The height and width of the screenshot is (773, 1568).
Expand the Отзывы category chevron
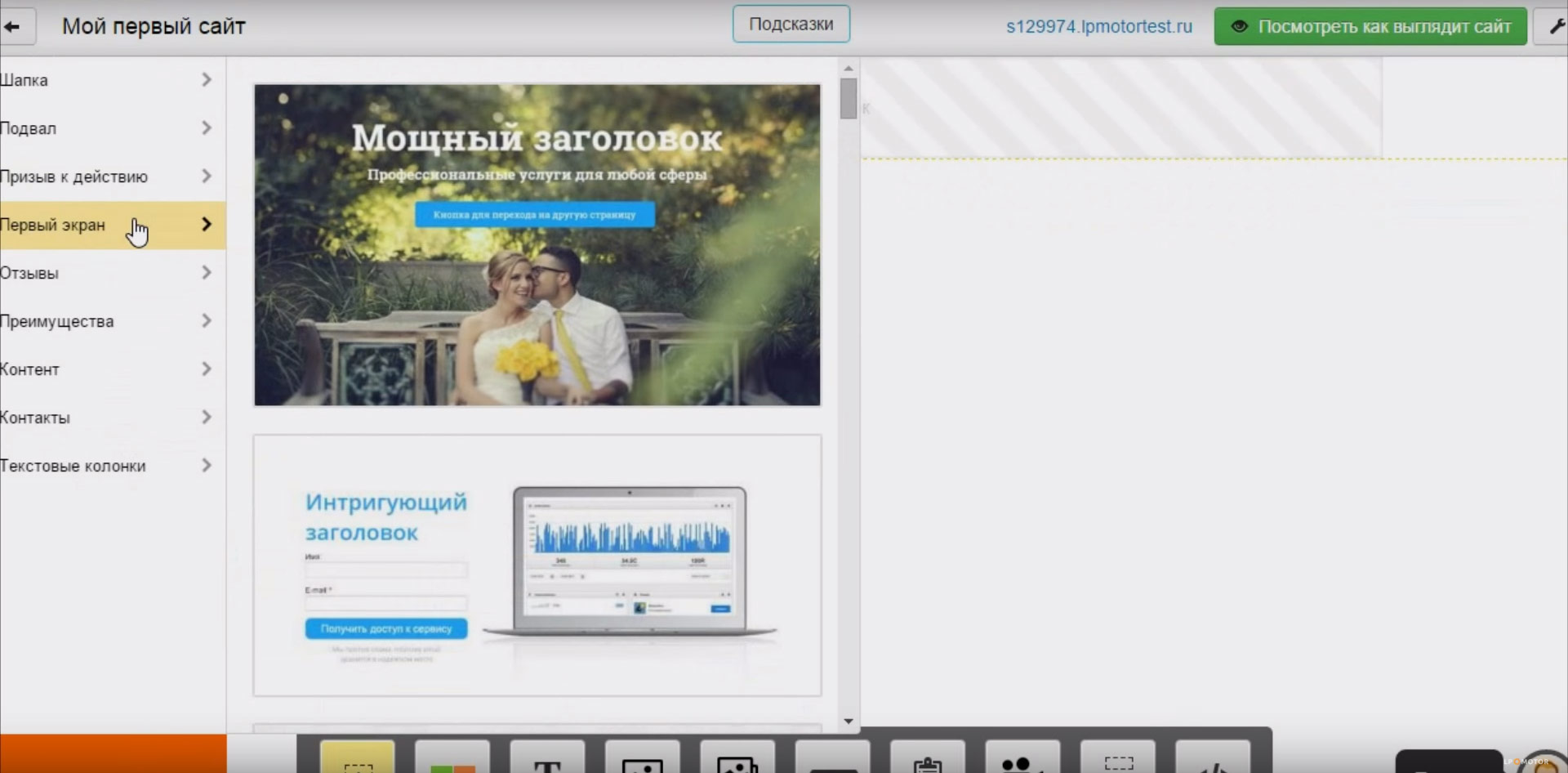(x=206, y=273)
